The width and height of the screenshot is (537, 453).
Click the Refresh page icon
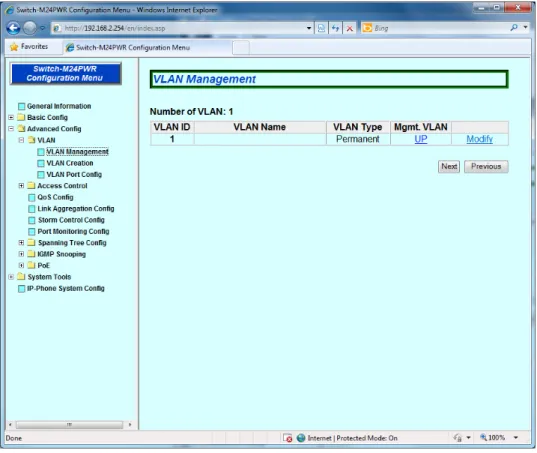(x=335, y=28)
